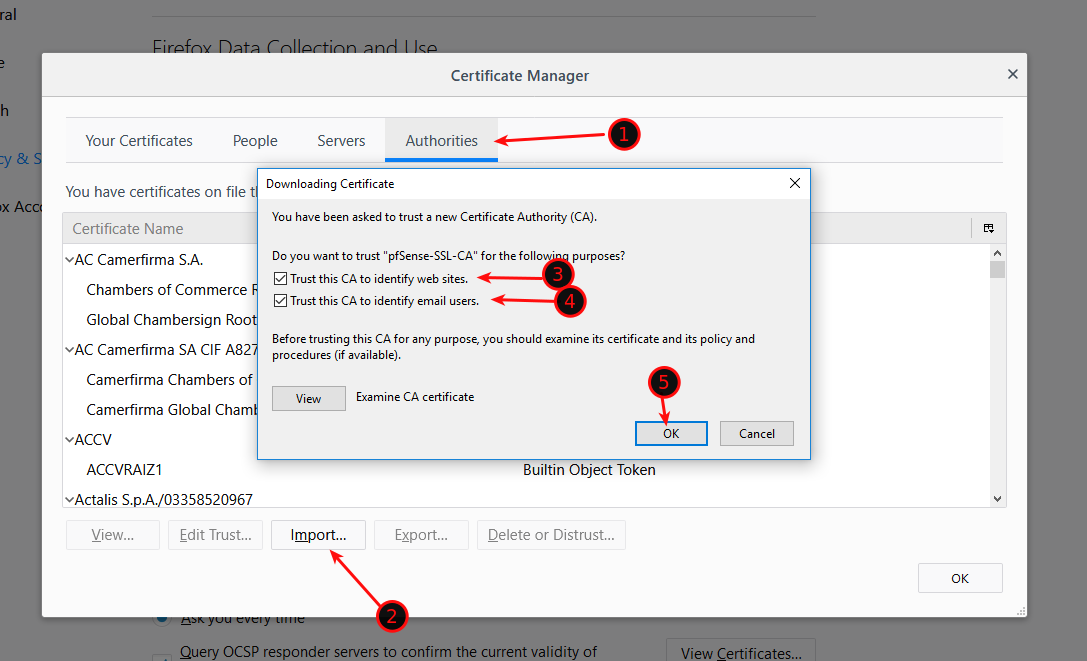The width and height of the screenshot is (1087, 661).
Task: Open the Your Certificates tab
Action: point(139,141)
